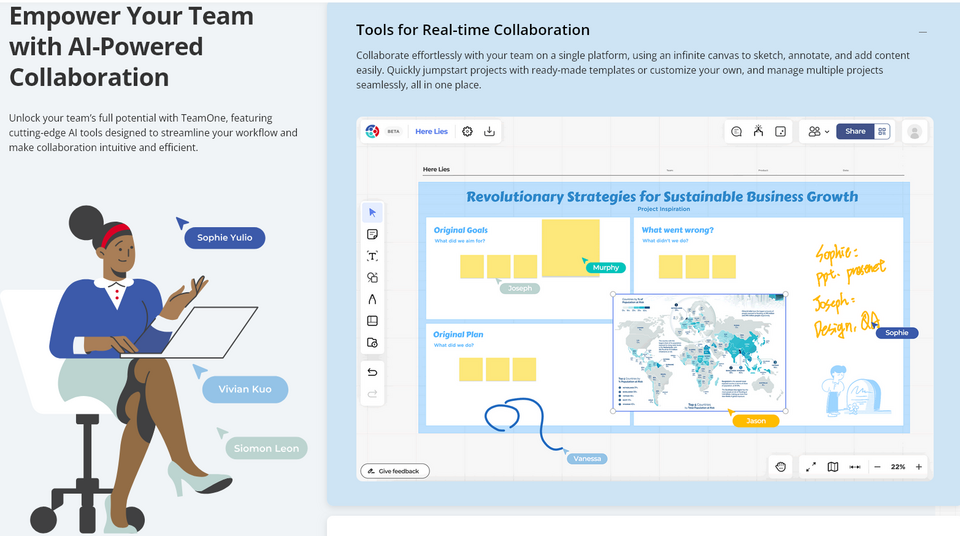Click the Vivian Kuo name tag
Screen dimensions: 960x536
tap(245, 389)
